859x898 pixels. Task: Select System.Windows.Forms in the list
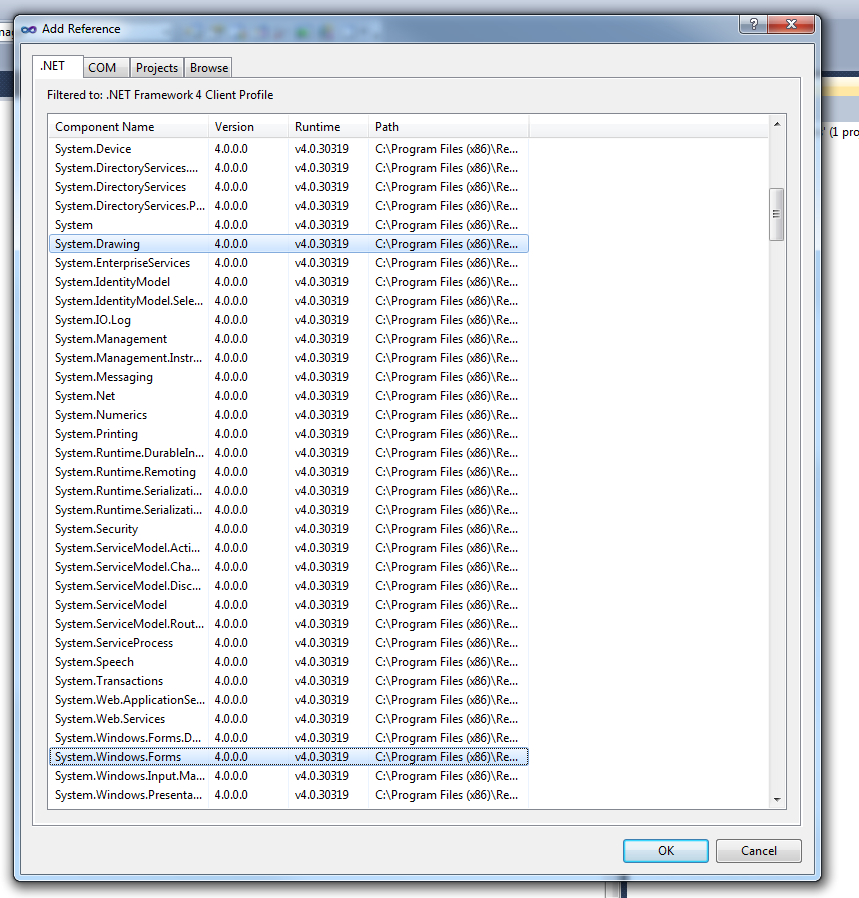click(118, 757)
